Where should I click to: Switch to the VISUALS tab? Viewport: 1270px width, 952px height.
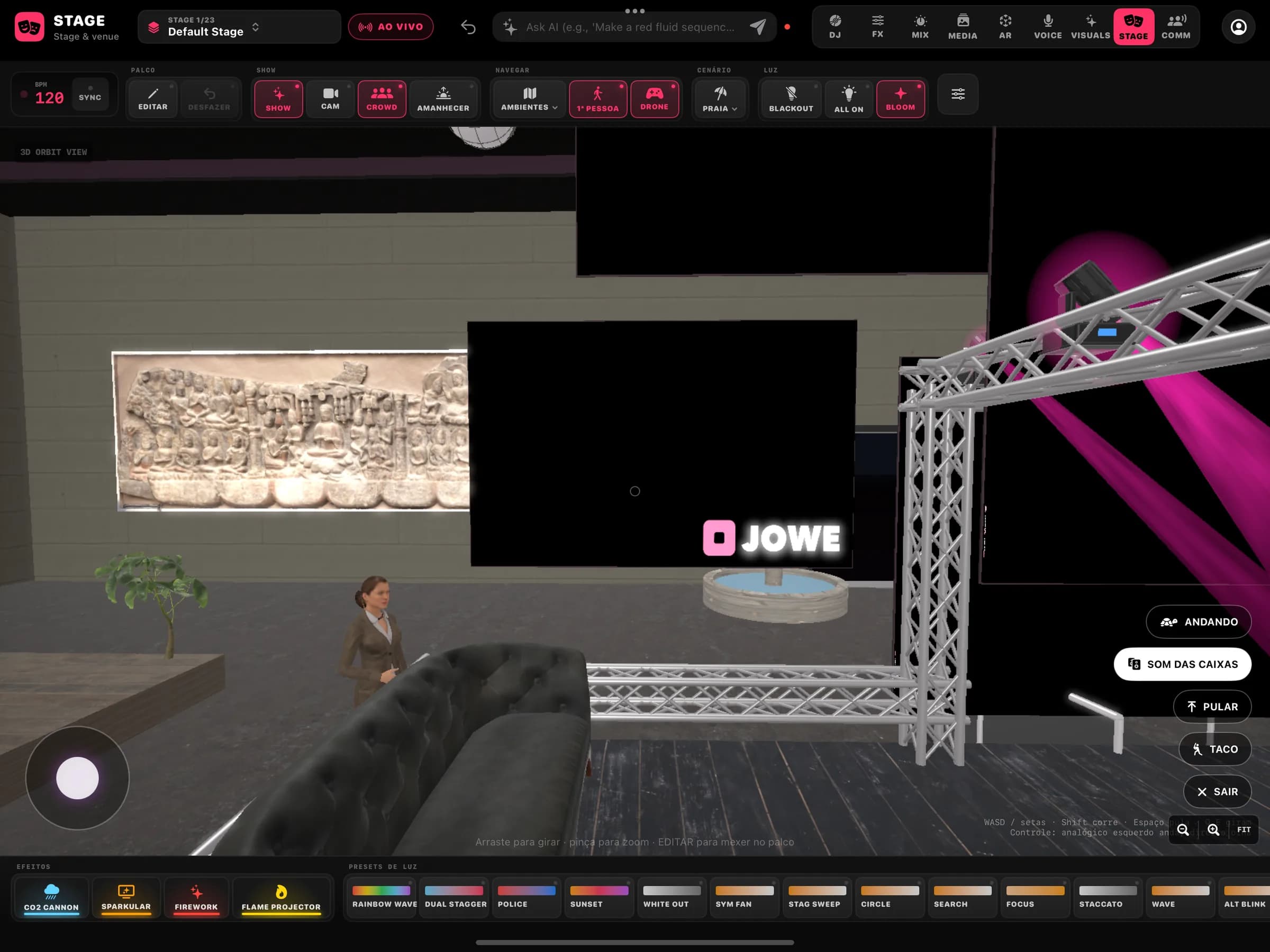click(1090, 27)
